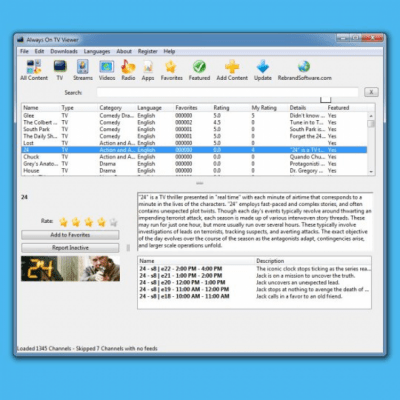Click channel list scrollbar down arrow
Screen dimensions: 400x400
tap(371, 172)
